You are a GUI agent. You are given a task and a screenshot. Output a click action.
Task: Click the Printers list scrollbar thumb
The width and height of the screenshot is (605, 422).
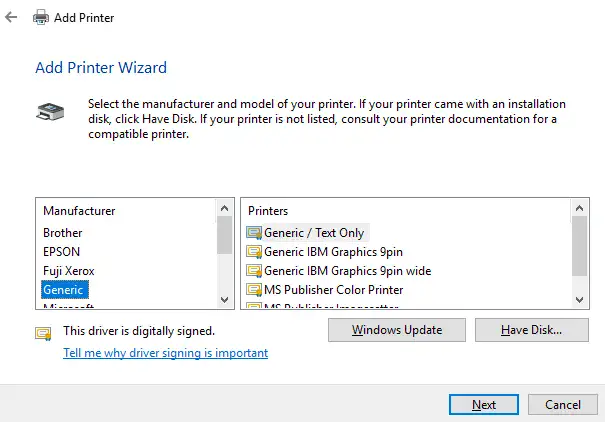tap(579, 246)
